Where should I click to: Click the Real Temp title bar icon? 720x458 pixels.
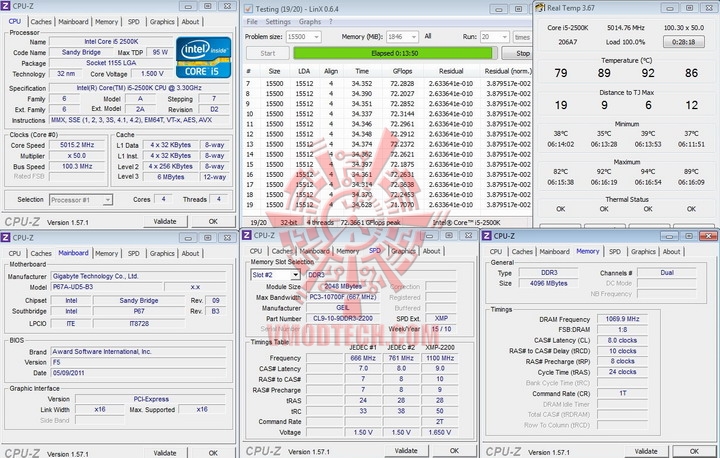pyautogui.click(x=540, y=8)
